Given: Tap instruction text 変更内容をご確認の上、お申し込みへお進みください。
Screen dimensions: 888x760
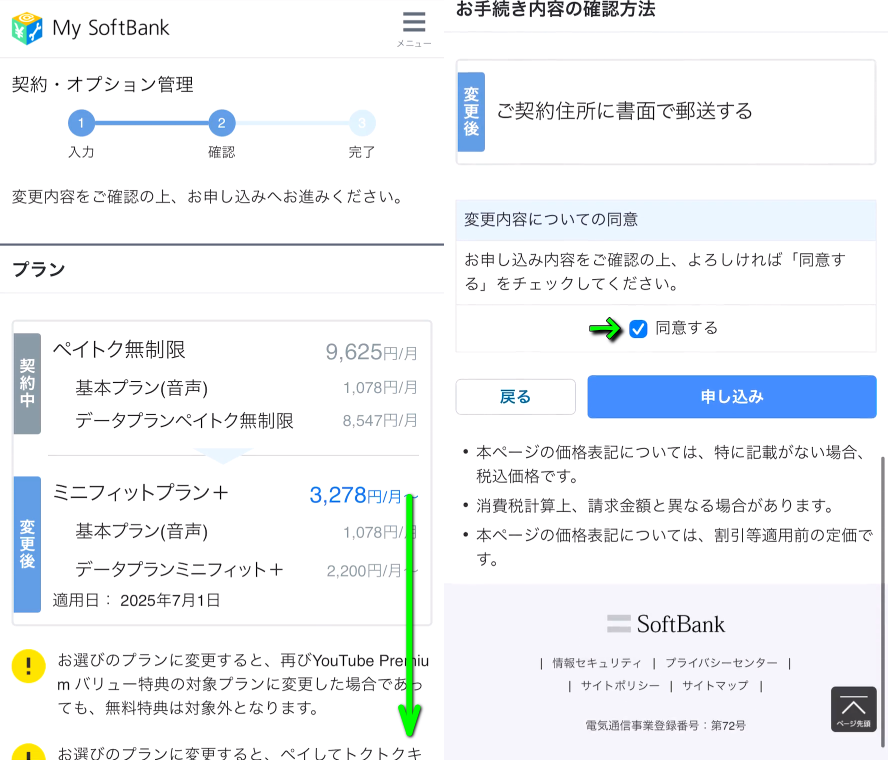Looking at the screenshot, I should (x=208, y=197).
